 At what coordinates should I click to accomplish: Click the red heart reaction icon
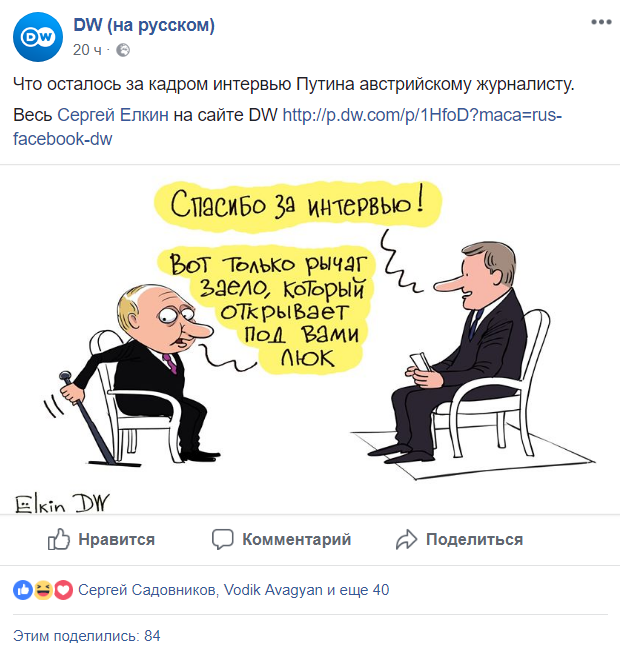(x=63, y=590)
